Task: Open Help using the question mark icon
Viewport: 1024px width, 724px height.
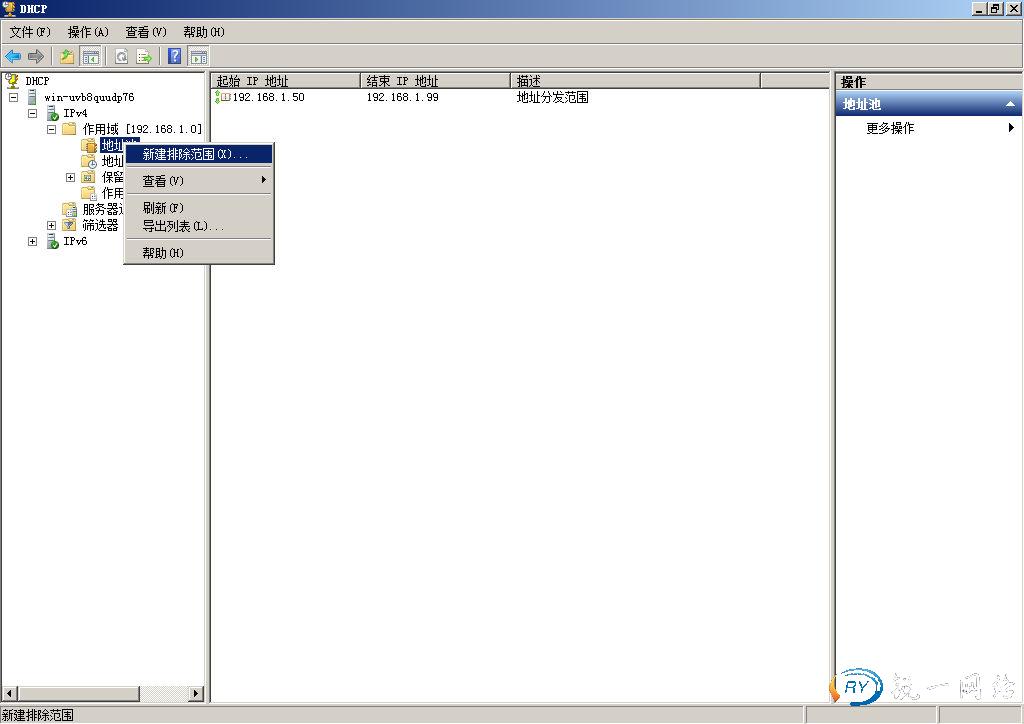Action: tap(175, 57)
